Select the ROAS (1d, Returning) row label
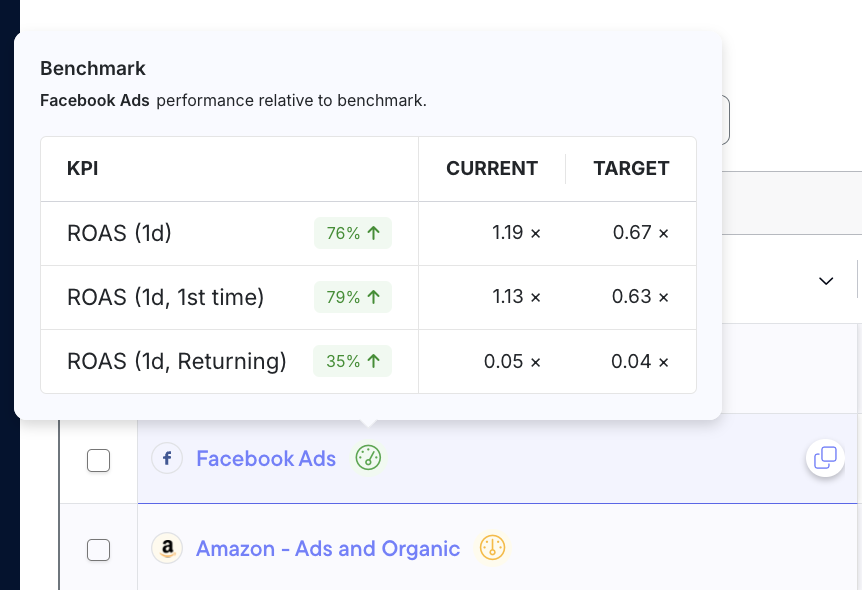Viewport: 862px width, 590px height. (176, 361)
